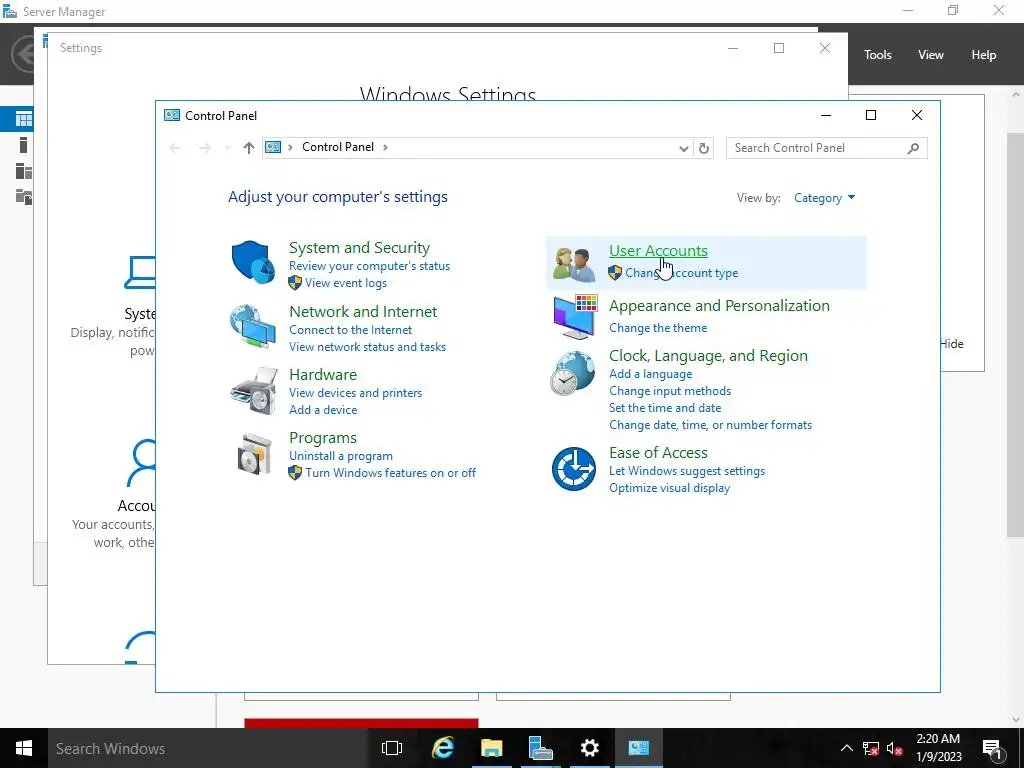Click View devices and printers
Screen dimensions: 1024x768
(x=355, y=392)
